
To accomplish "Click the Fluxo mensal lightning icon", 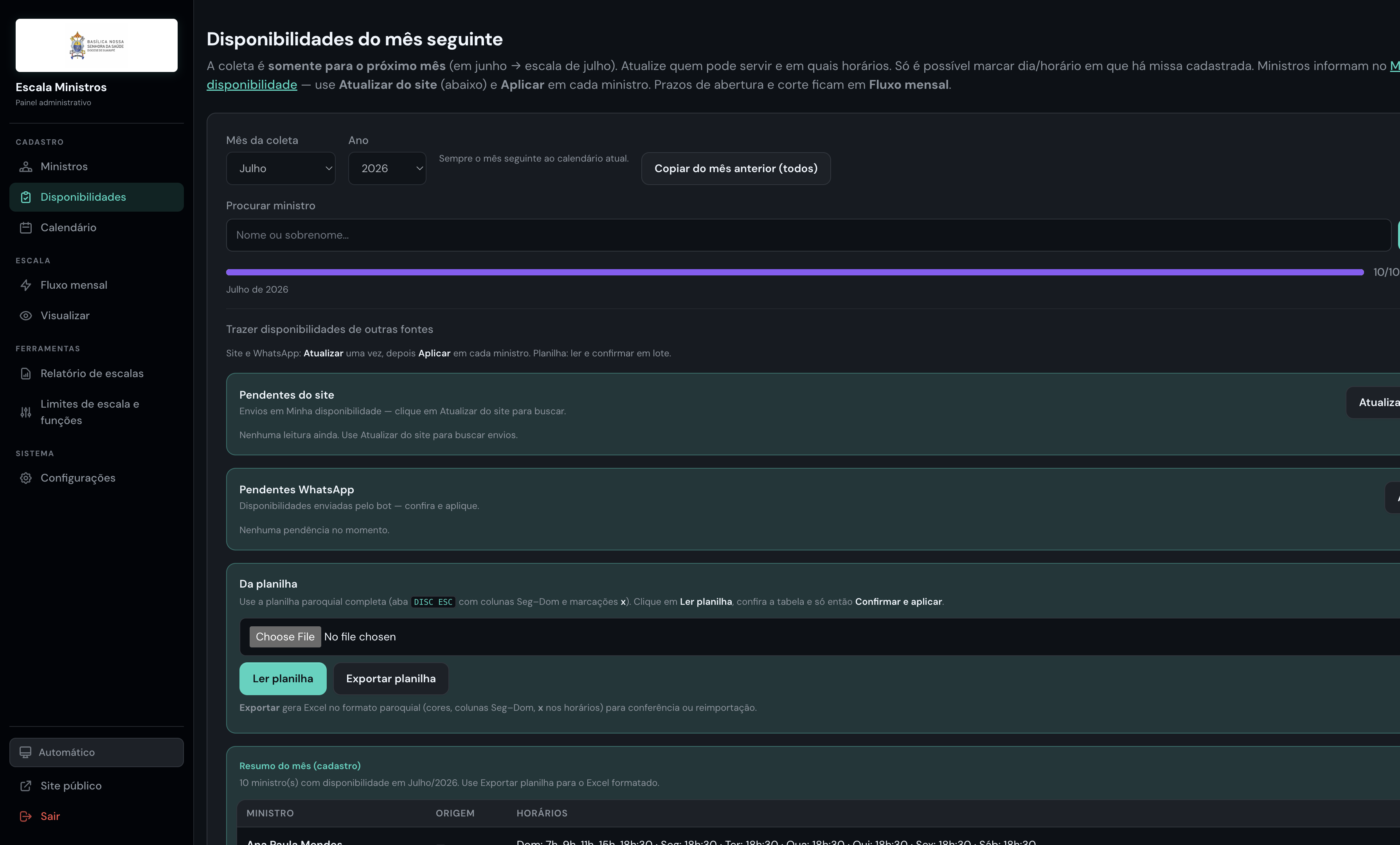I will pyautogui.click(x=25, y=285).
